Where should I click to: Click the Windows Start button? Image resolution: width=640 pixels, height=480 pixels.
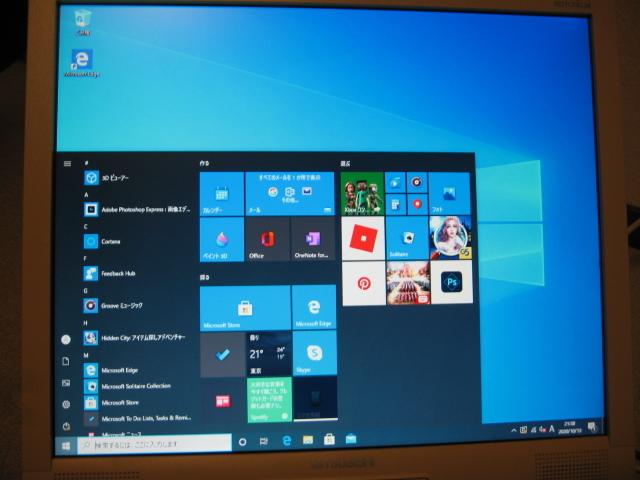click(x=66, y=446)
